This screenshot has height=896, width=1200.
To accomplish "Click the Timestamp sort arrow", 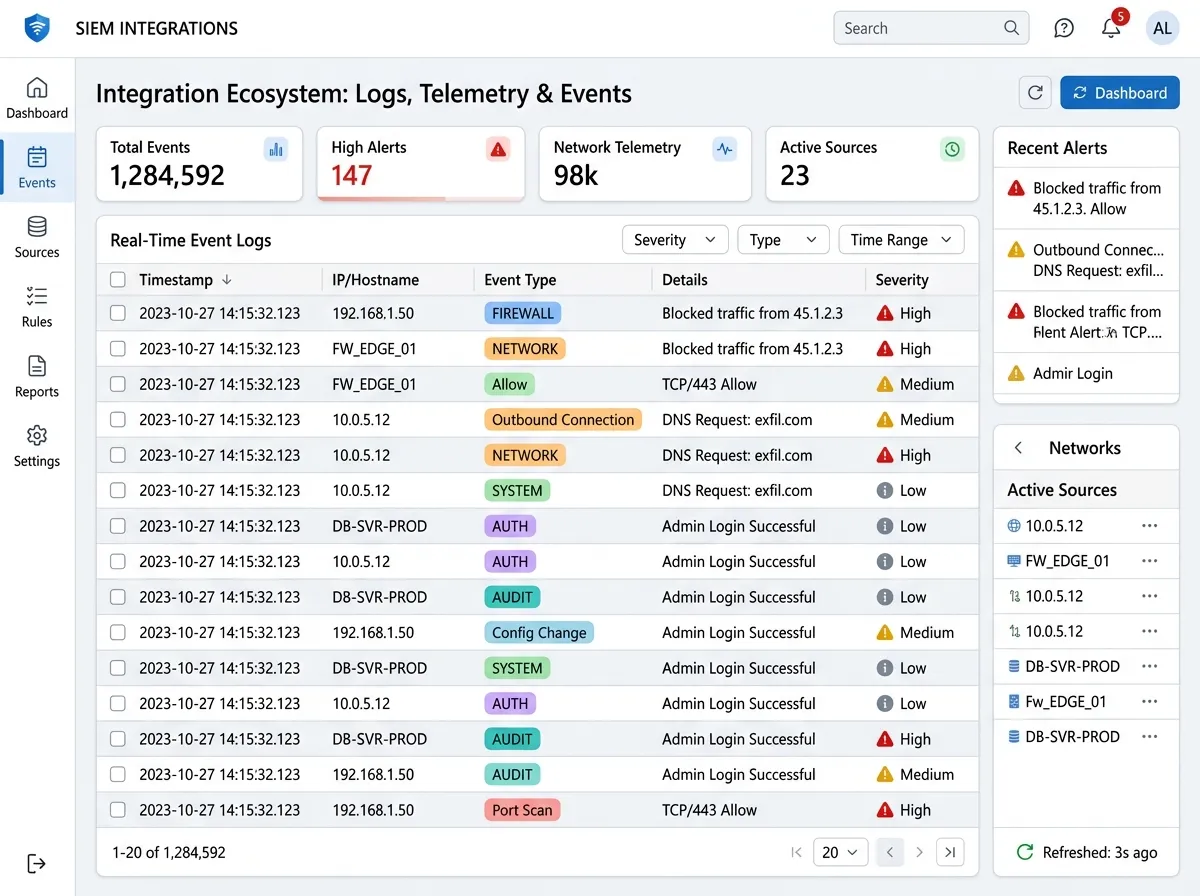I will (x=227, y=280).
